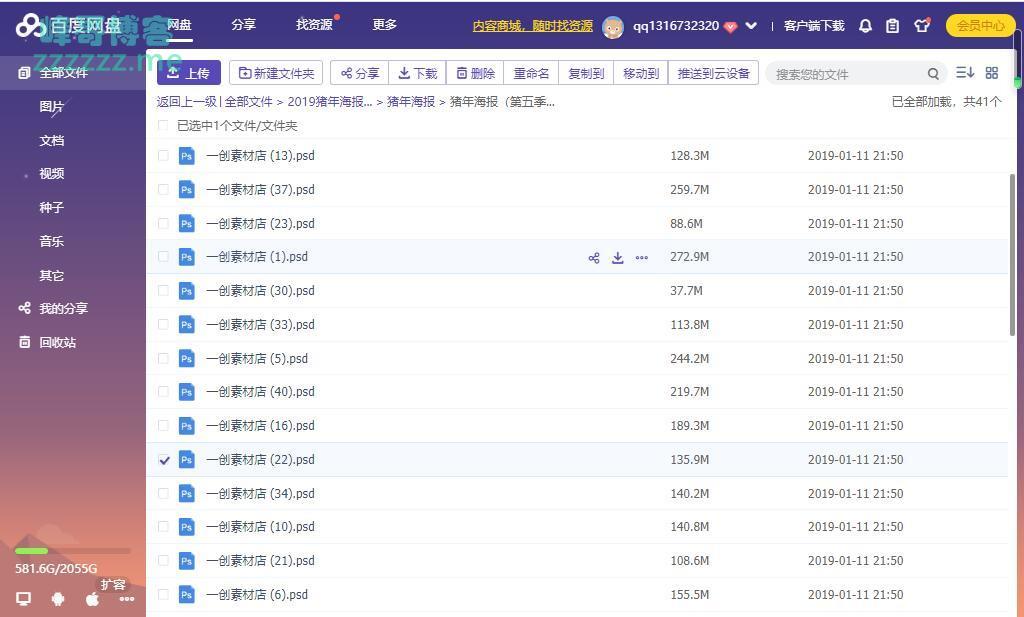This screenshot has width=1024, height=617.
Task: Toggle the select-all checkbox
Action: tap(163, 125)
